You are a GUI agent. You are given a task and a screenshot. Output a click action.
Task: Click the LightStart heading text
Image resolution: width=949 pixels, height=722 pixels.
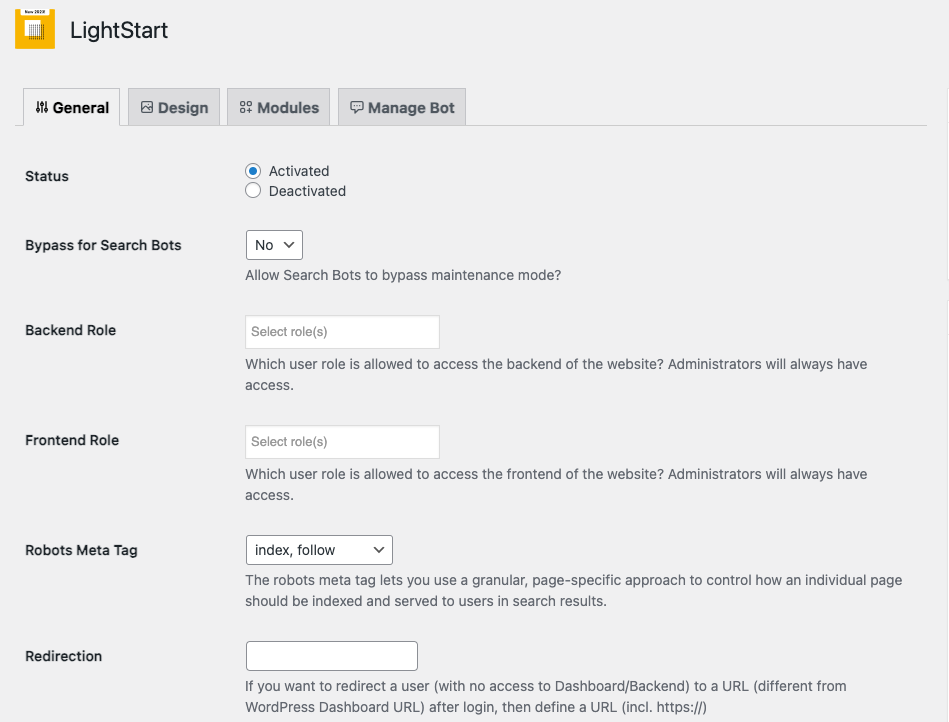(119, 30)
